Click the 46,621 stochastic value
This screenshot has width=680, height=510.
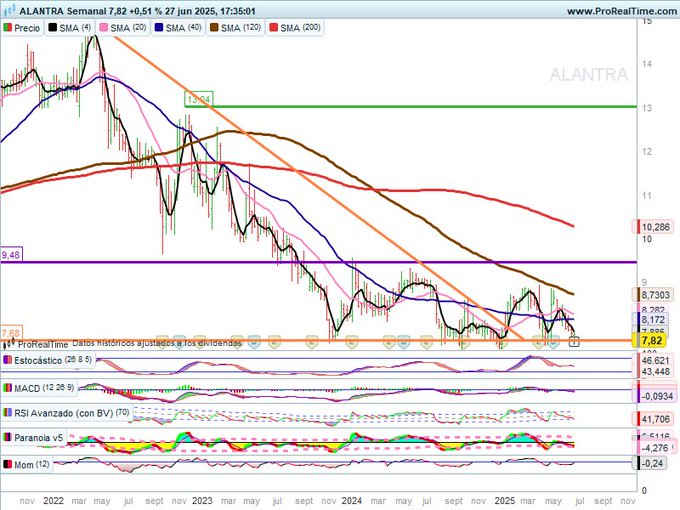coord(655,360)
